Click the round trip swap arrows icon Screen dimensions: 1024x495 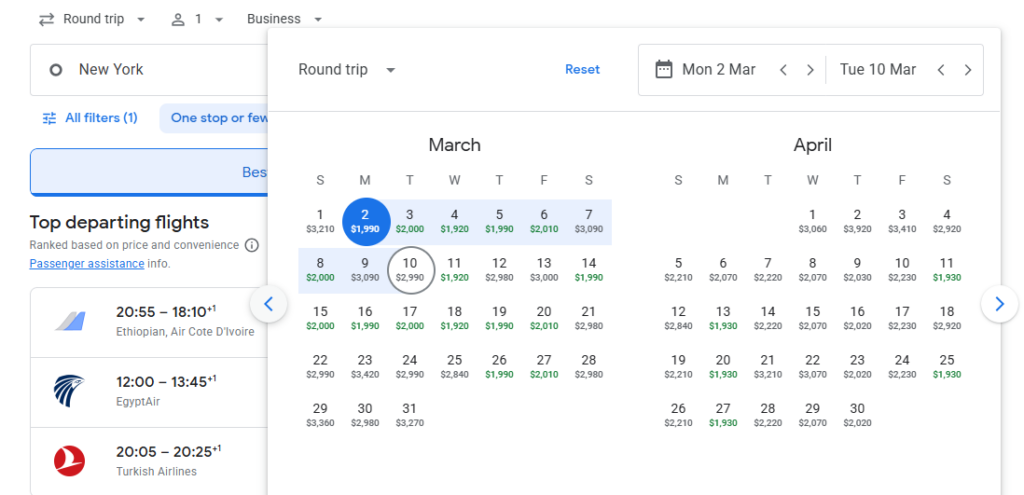click(x=46, y=20)
